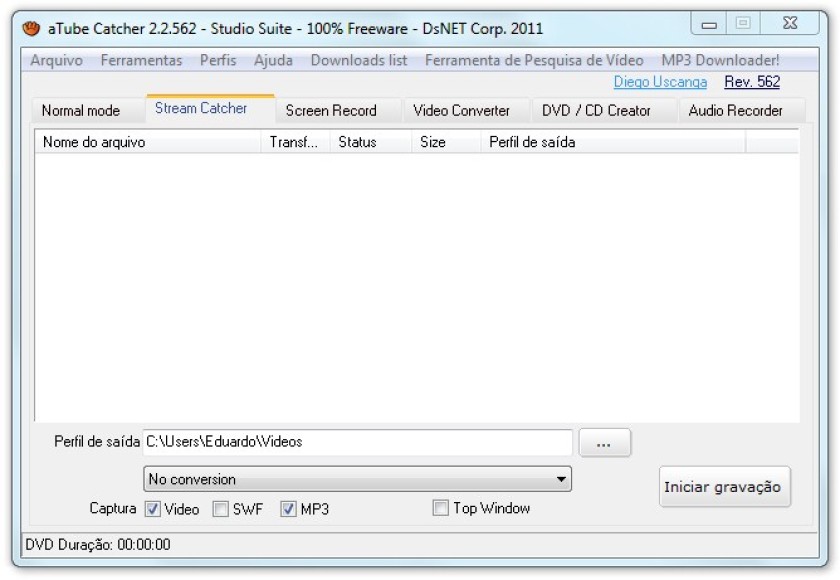Open the Rev. 562 link
Viewport: 840px width, 580px height.
click(752, 82)
